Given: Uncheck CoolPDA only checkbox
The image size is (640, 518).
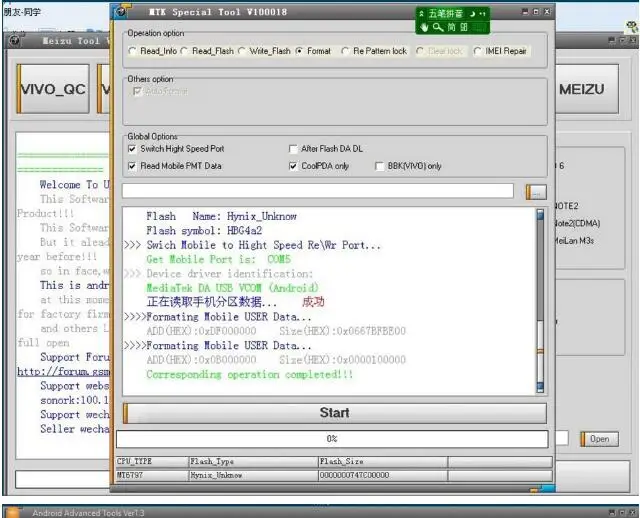Looking at the screenshot, I should (x=319, y=166).
